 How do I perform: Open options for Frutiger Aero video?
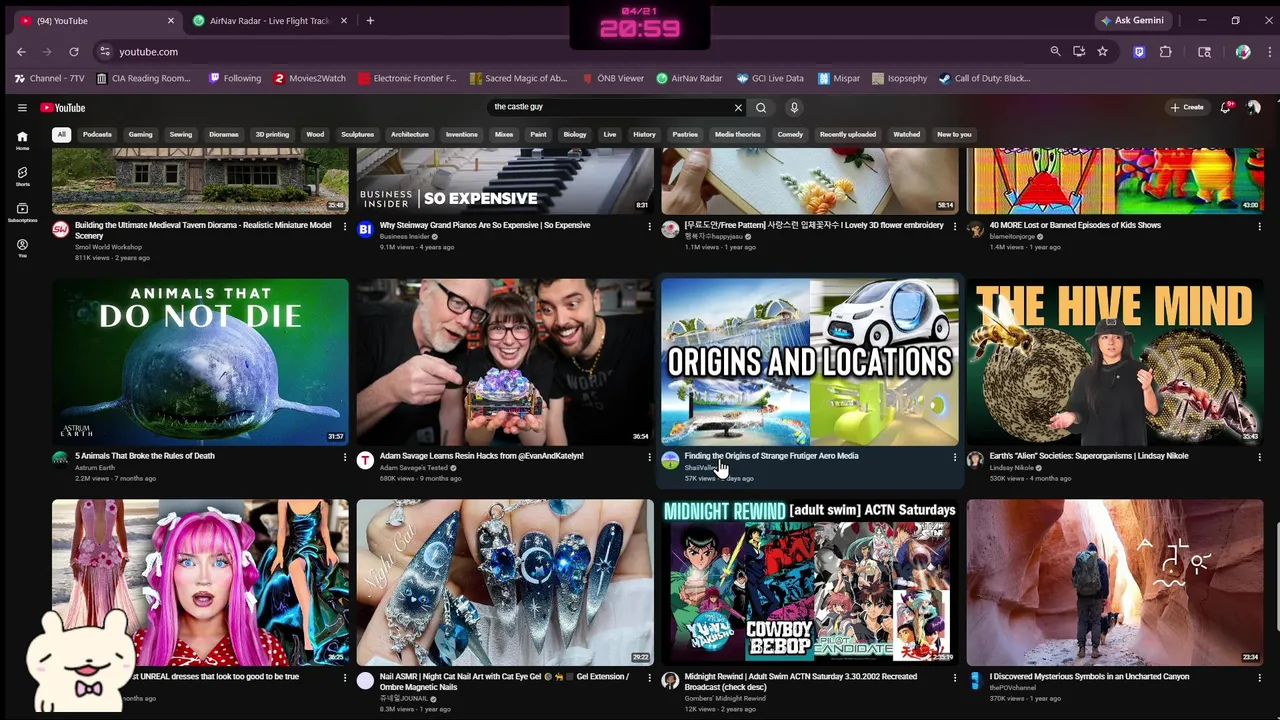(955, 457)
